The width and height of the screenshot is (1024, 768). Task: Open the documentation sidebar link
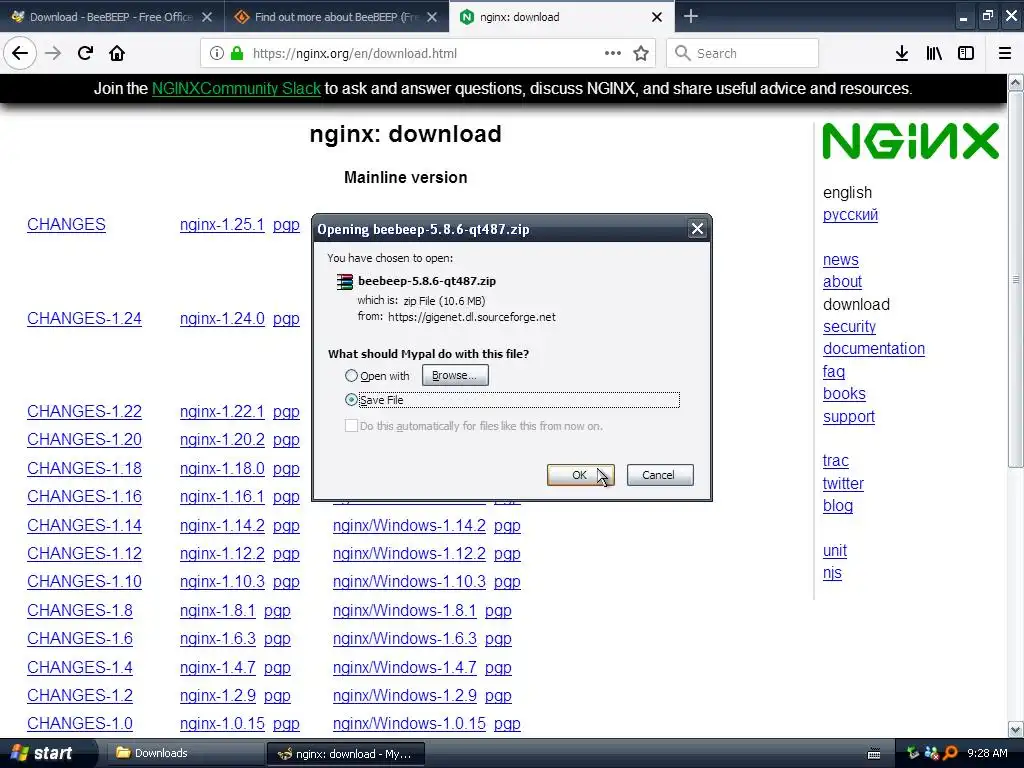pos(874,348)
